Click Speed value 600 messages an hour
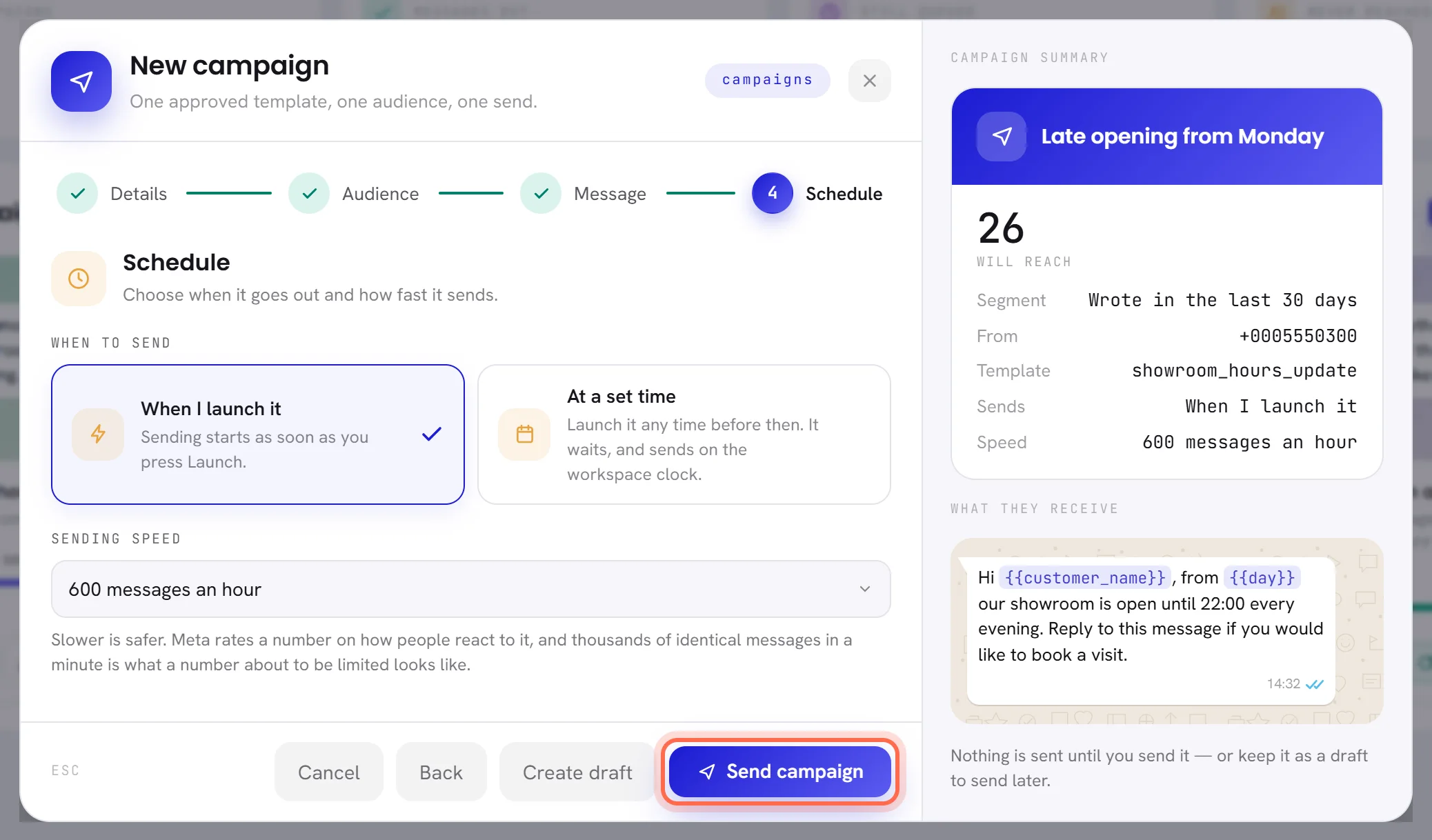 [1249, 442]
